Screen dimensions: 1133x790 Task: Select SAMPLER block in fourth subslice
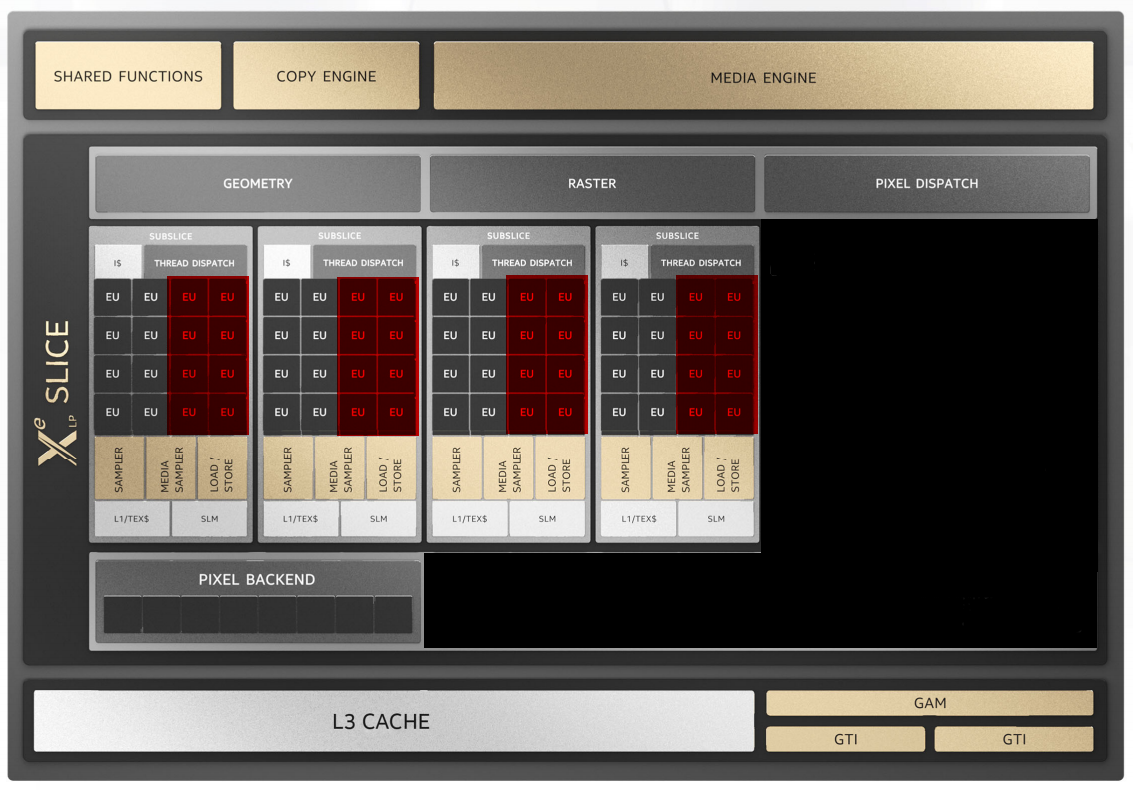[x=626, y=468]
